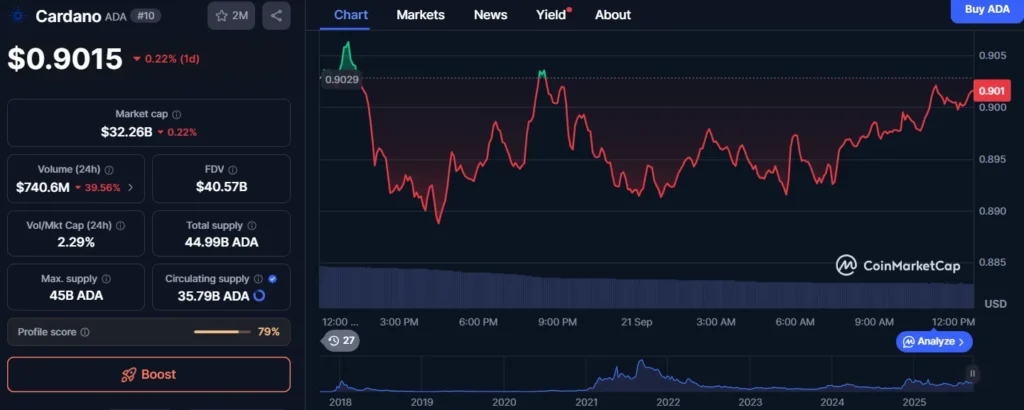Click the 2.29% Vol/Mkt Cap value
This screenshot has width=1024, height=410.
tap(76, 242)
